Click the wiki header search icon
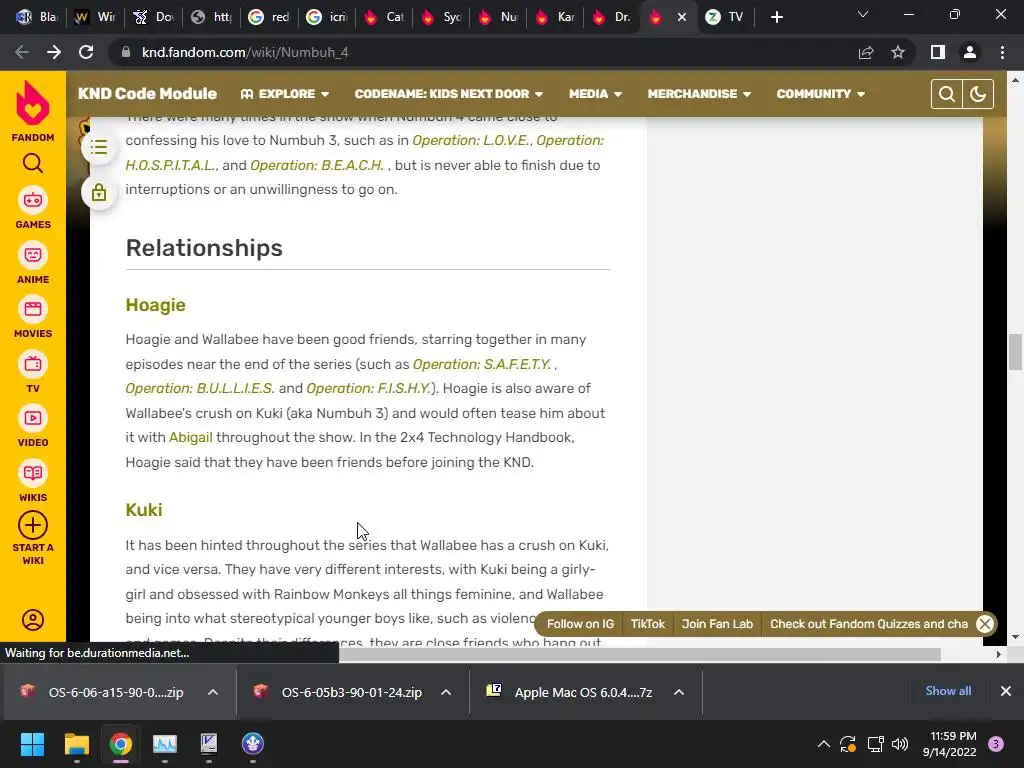The width and height of the screenshot is (1024, 768). [946, 94]
